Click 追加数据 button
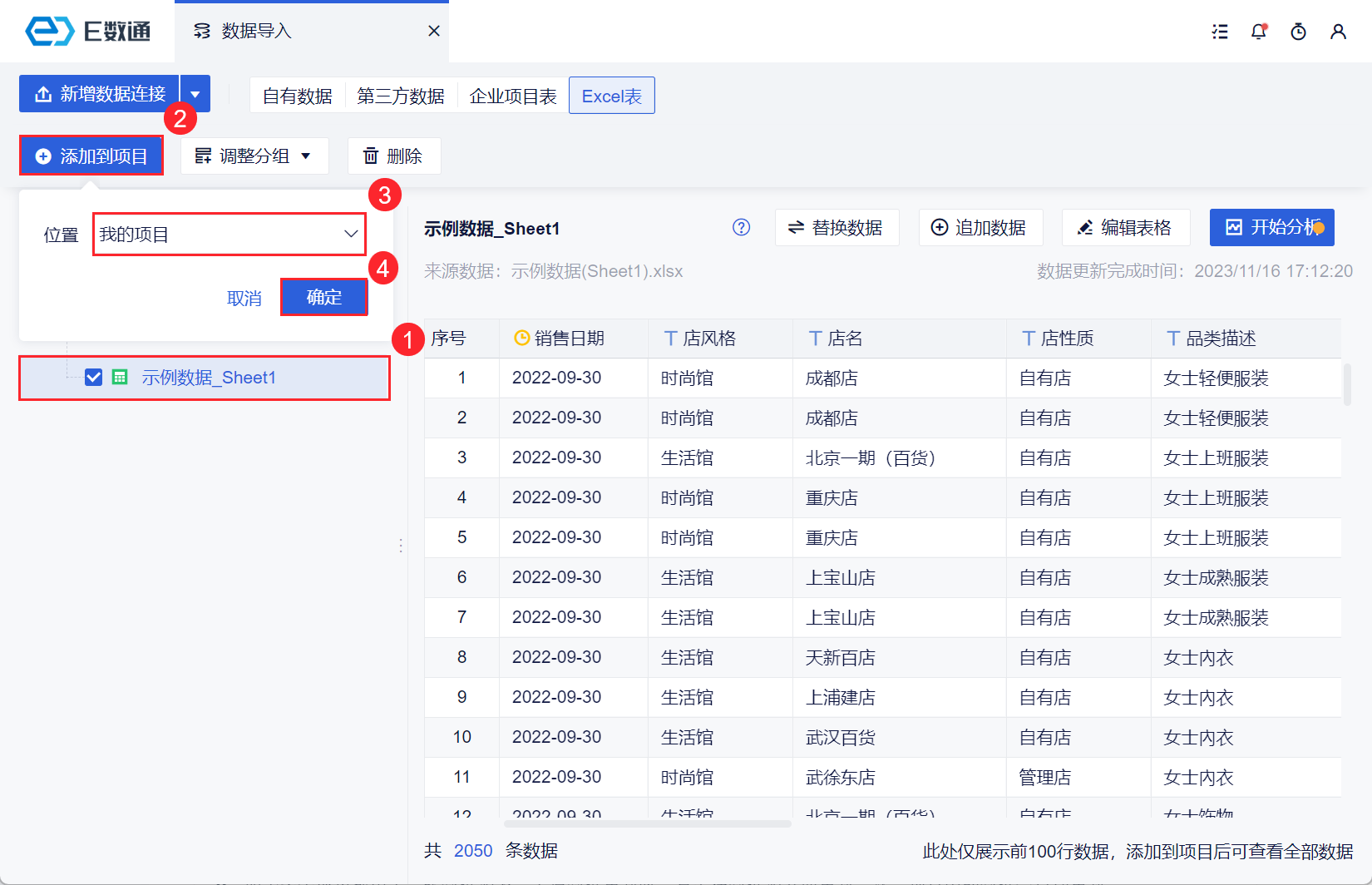The height and width of the screenshot is (885, 1372). [980, 227]
